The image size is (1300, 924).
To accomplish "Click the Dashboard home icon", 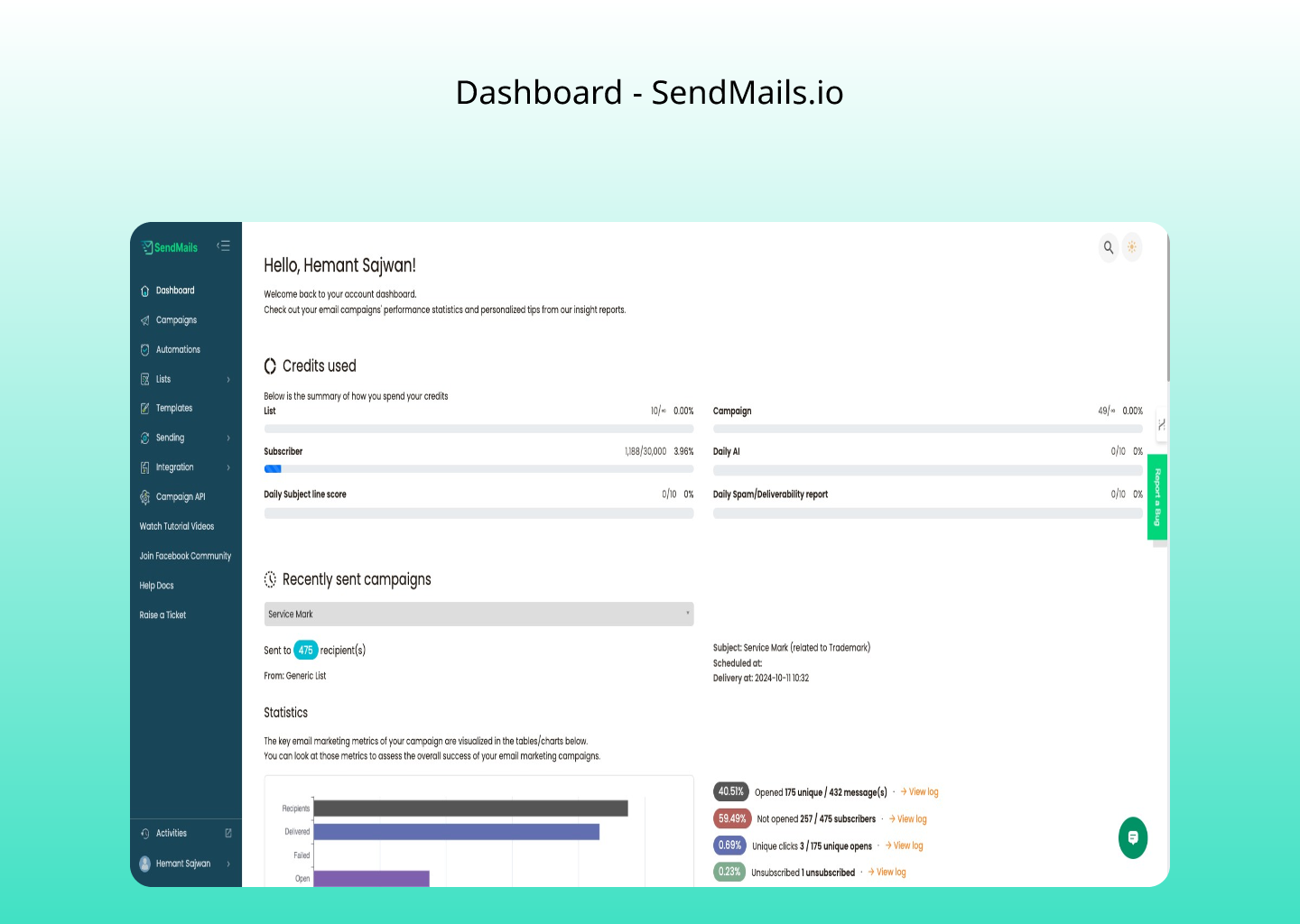I will tap(145, 291).
